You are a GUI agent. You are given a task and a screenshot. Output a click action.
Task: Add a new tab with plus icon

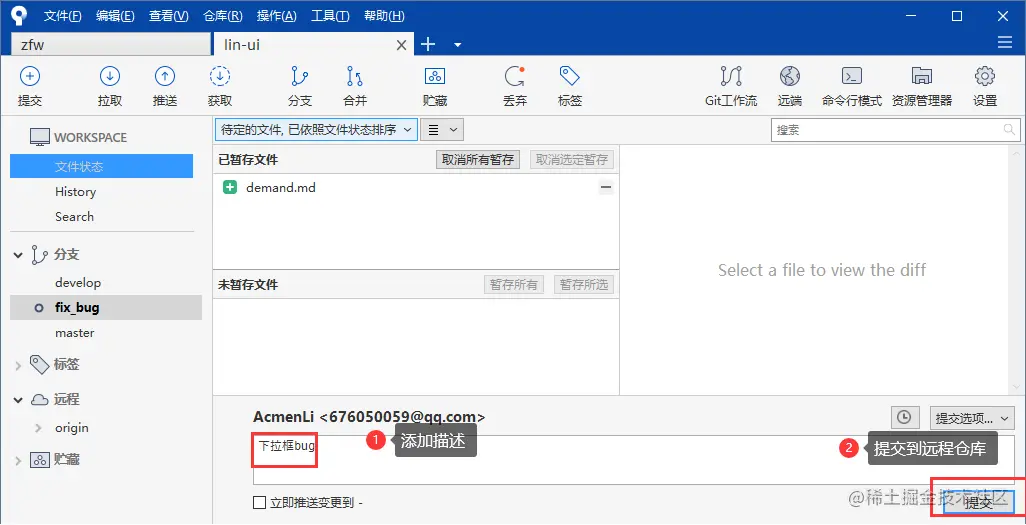click(427, 45)
